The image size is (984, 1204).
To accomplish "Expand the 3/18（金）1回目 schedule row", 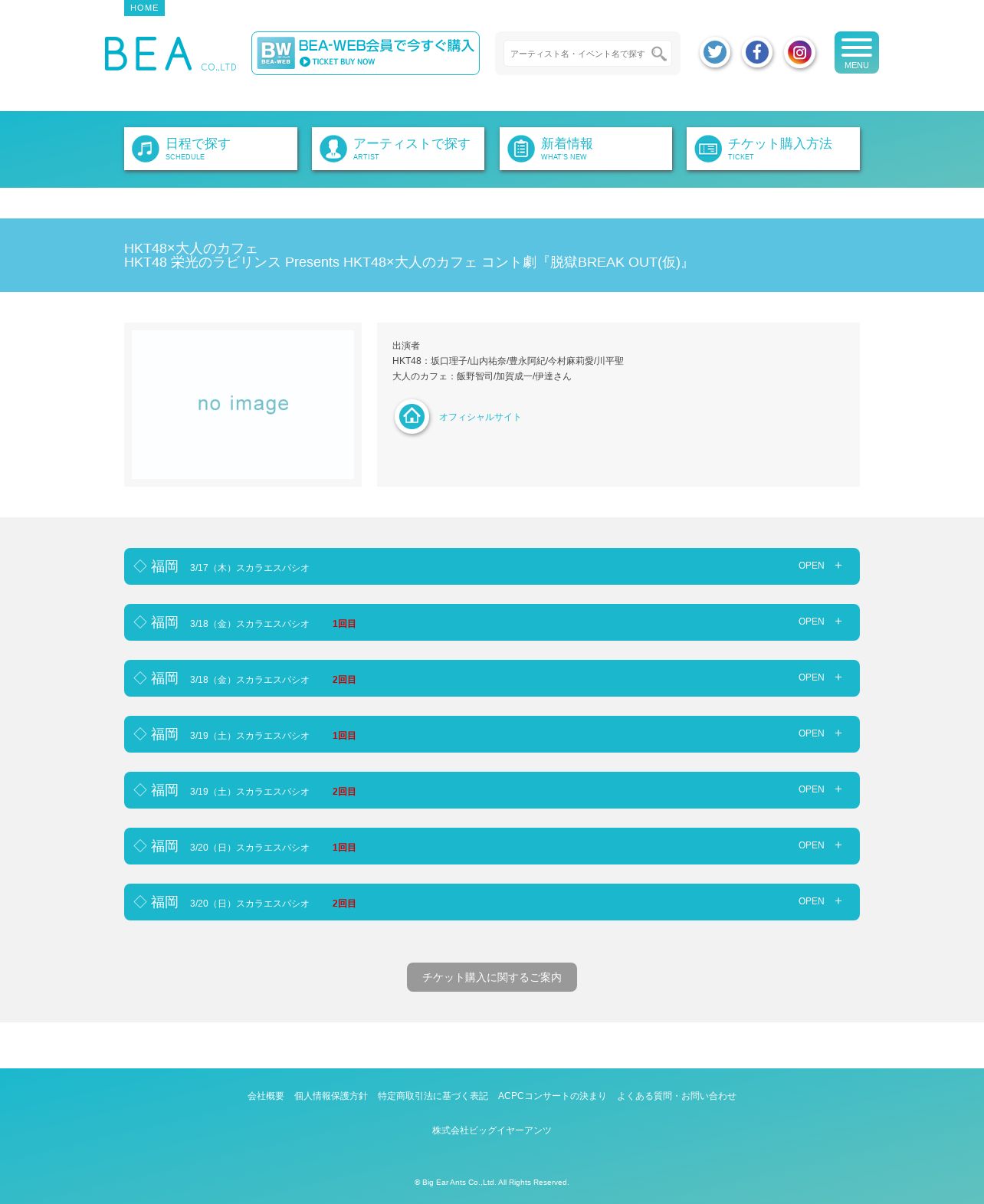I will (x=492, y=622).
